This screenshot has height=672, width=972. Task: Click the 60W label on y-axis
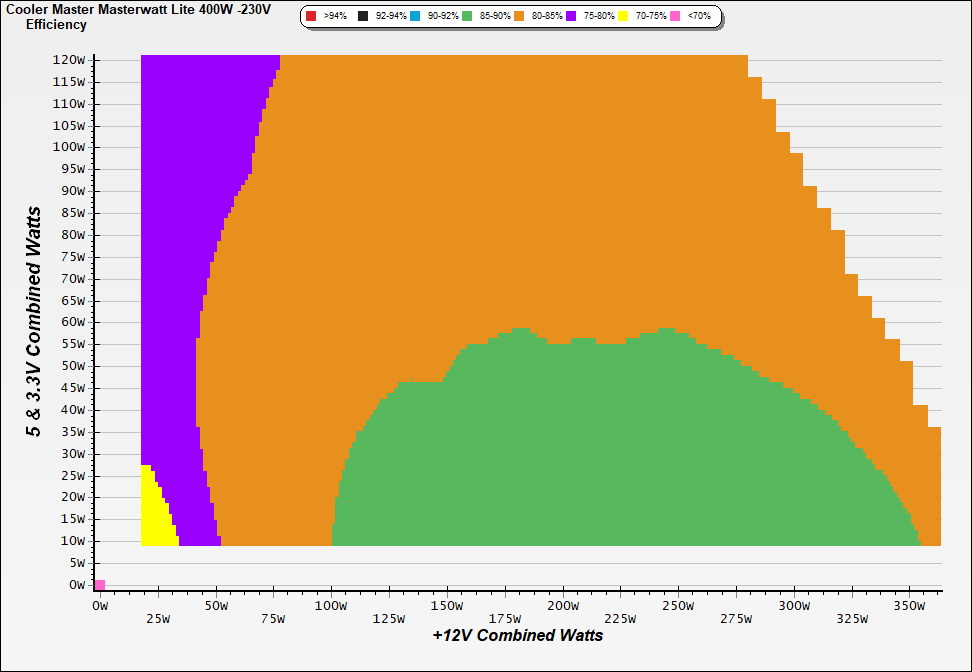[x=72, y=322]
